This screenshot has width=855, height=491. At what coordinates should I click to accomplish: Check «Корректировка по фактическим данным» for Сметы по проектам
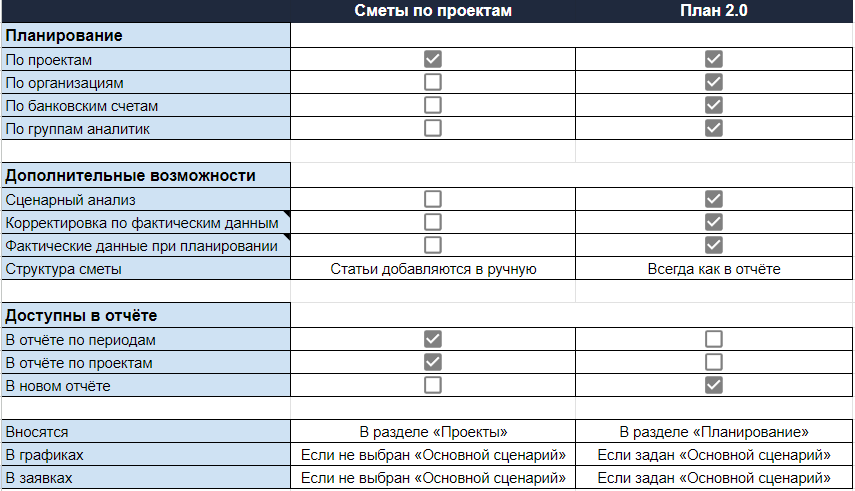click(433, 222)
